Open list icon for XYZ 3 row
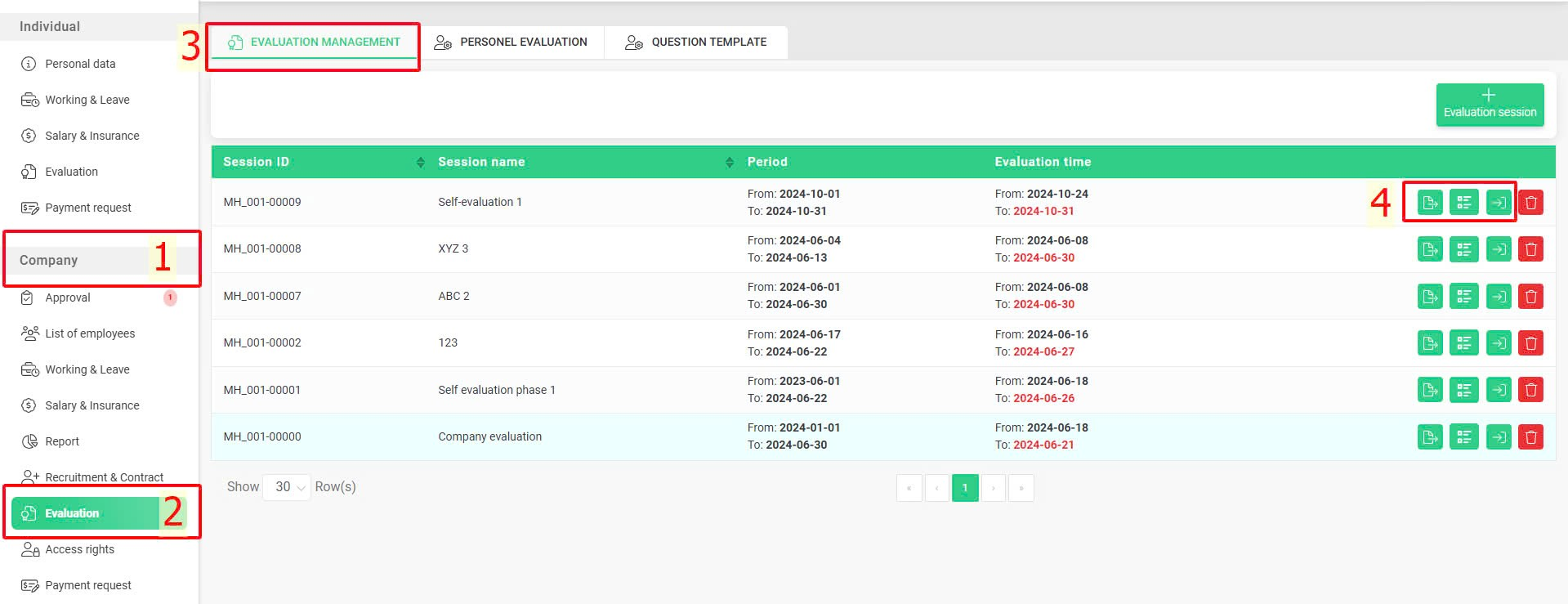The image size is (1568, 604). 1463,249
